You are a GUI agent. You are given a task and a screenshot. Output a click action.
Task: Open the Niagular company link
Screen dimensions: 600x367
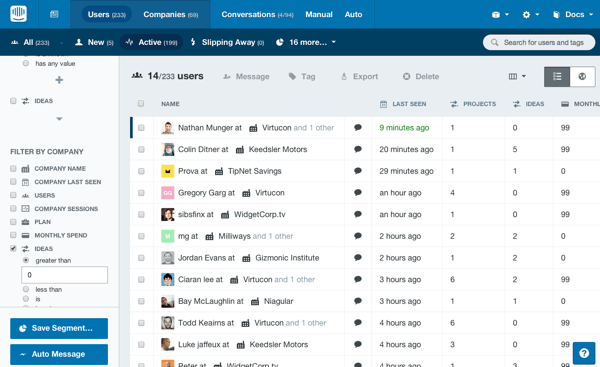click(x=278, y=301)
